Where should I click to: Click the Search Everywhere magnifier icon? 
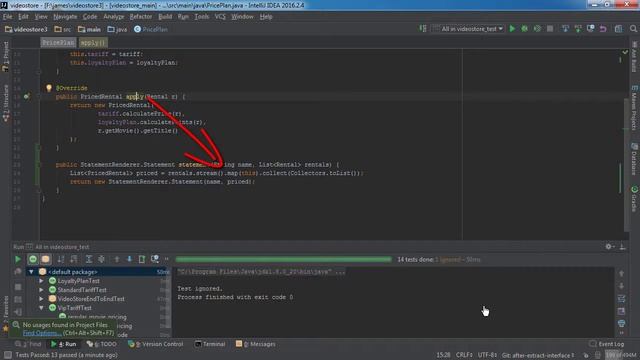pyautogui.click(x=633, y=29)
